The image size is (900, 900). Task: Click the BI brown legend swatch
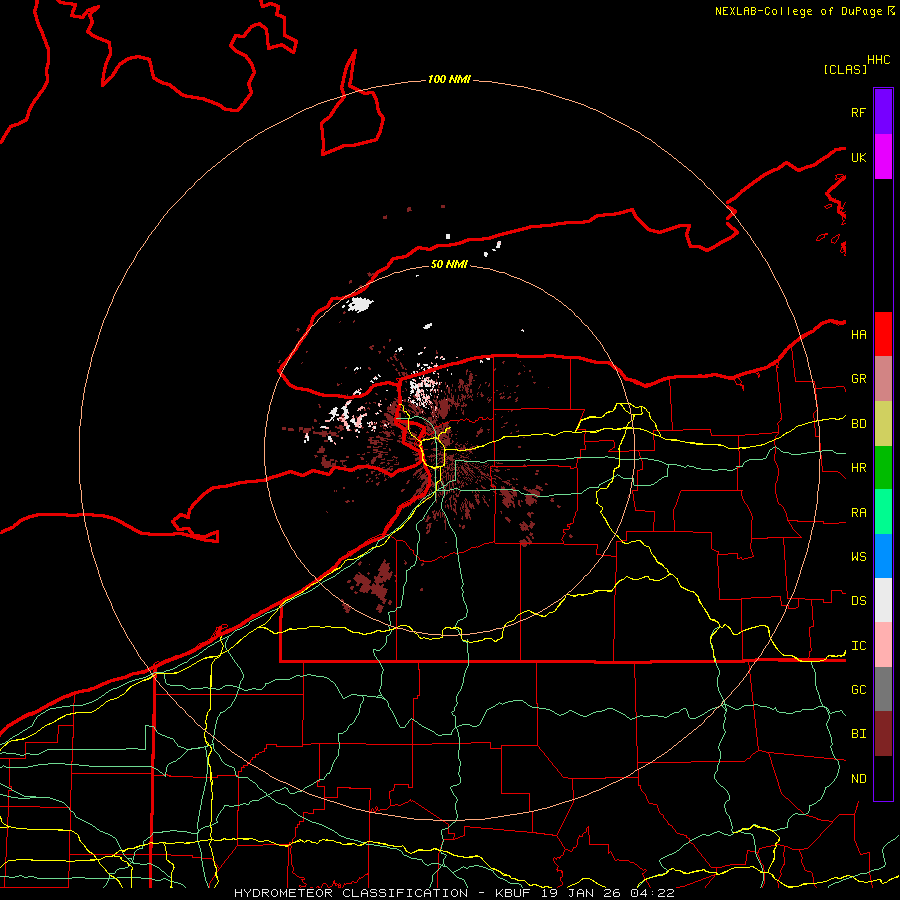pos(883,734)
